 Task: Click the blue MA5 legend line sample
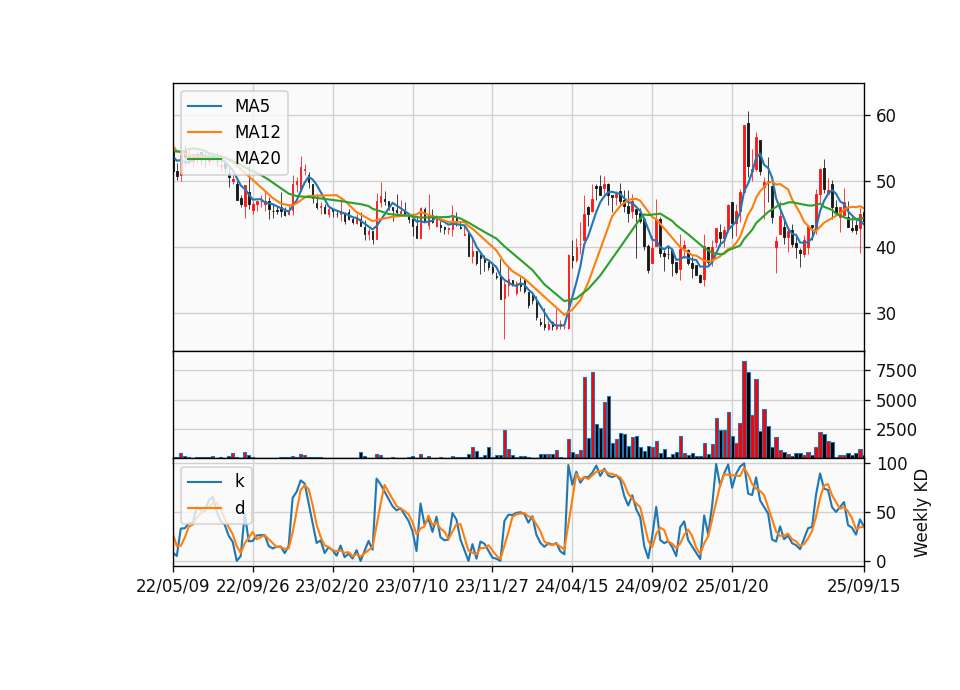click(x=204, y=106)
